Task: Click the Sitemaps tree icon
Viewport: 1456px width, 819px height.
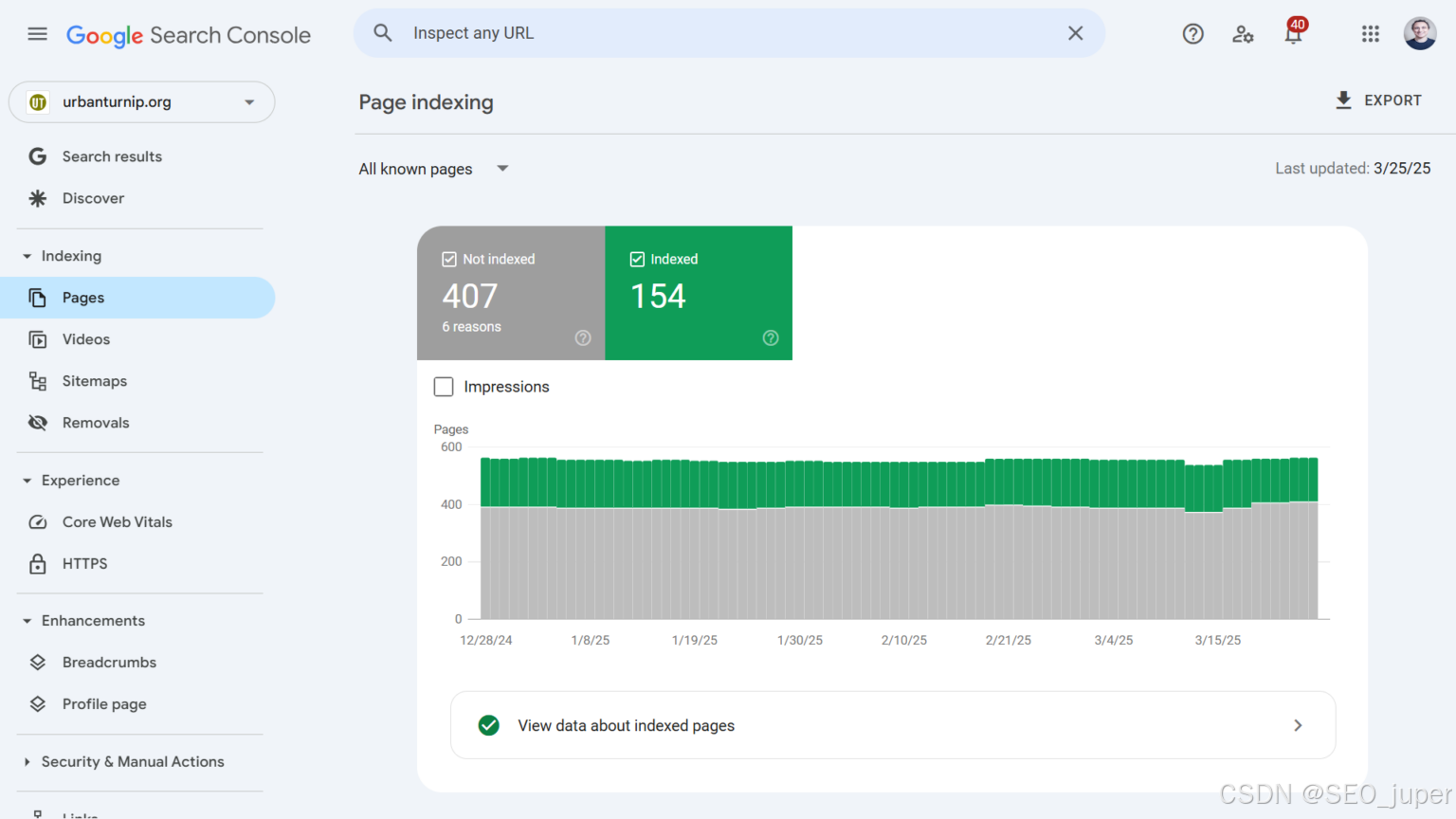Action: (x=38, y=381)
